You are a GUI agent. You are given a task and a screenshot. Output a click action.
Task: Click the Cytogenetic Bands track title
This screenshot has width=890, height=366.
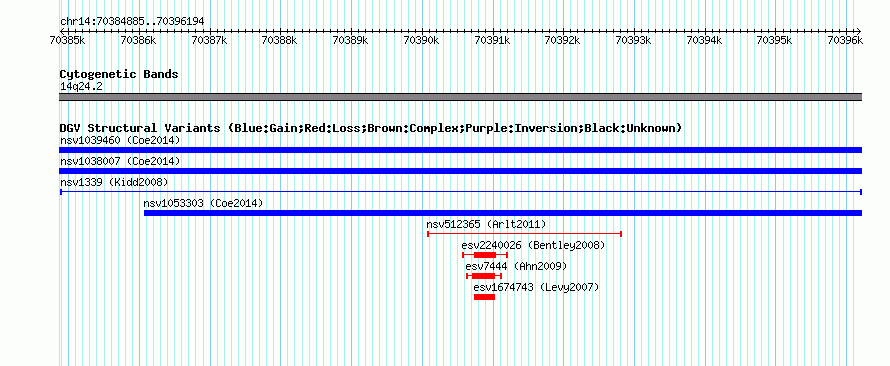click(x=119, y=74)
